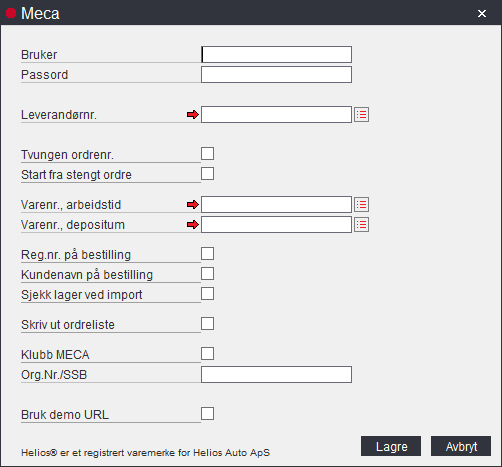Click red arrow next to Leverandørnr.
The image size is (502, 467).
click(x=193, y=115)
